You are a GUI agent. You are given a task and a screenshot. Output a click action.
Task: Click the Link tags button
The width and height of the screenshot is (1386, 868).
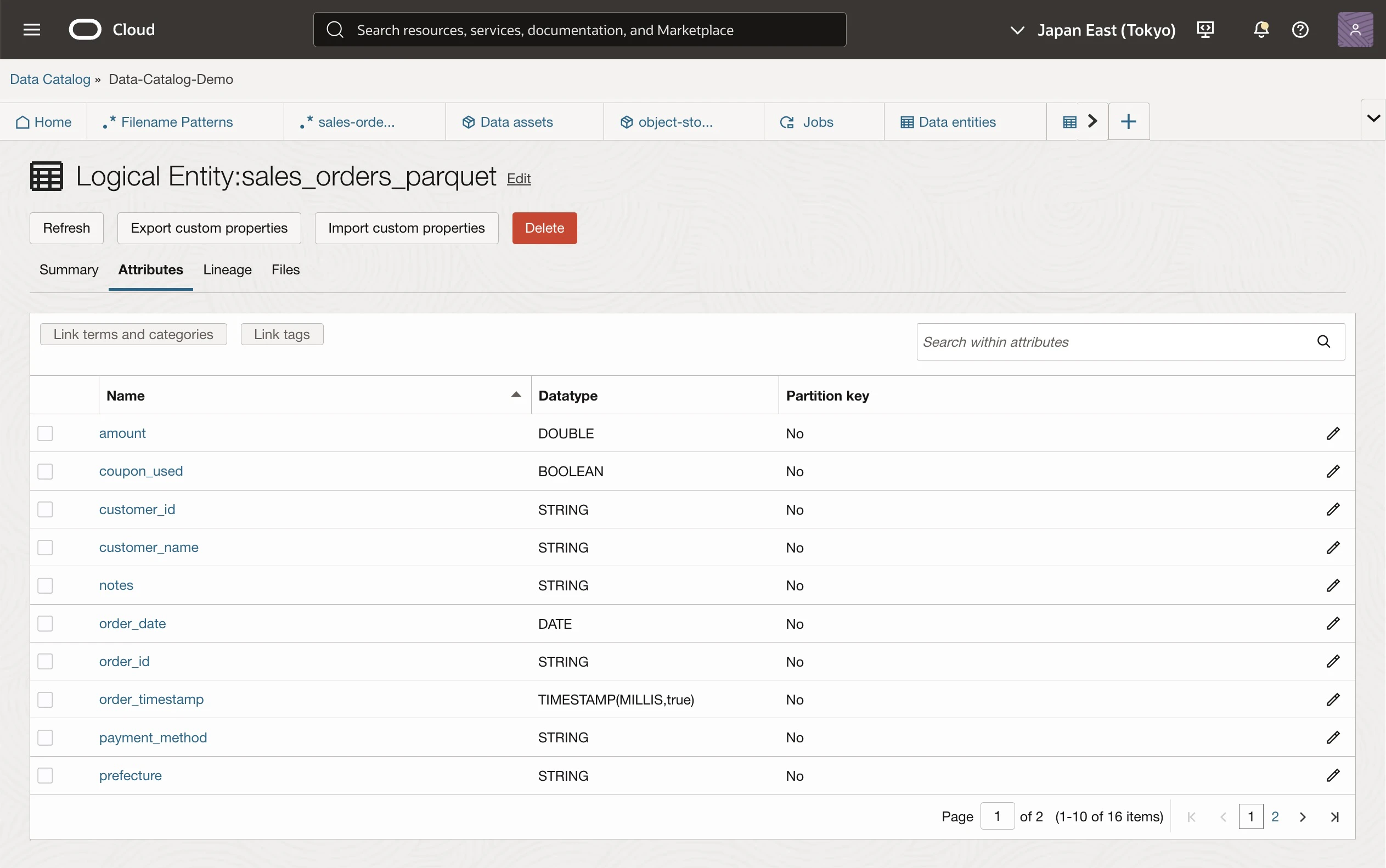coord(282,334)
